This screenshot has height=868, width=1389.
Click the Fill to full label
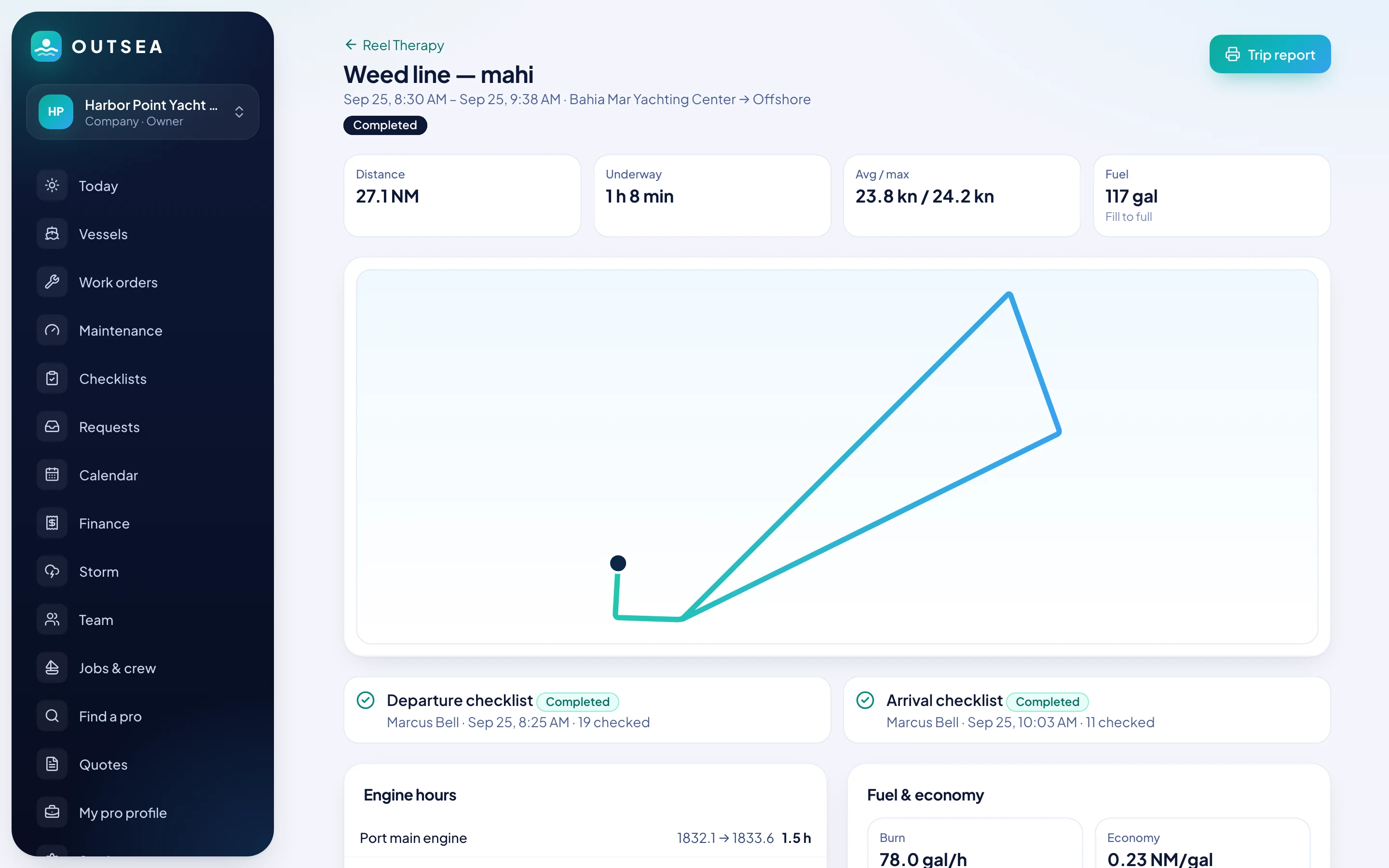point(1129,217)
